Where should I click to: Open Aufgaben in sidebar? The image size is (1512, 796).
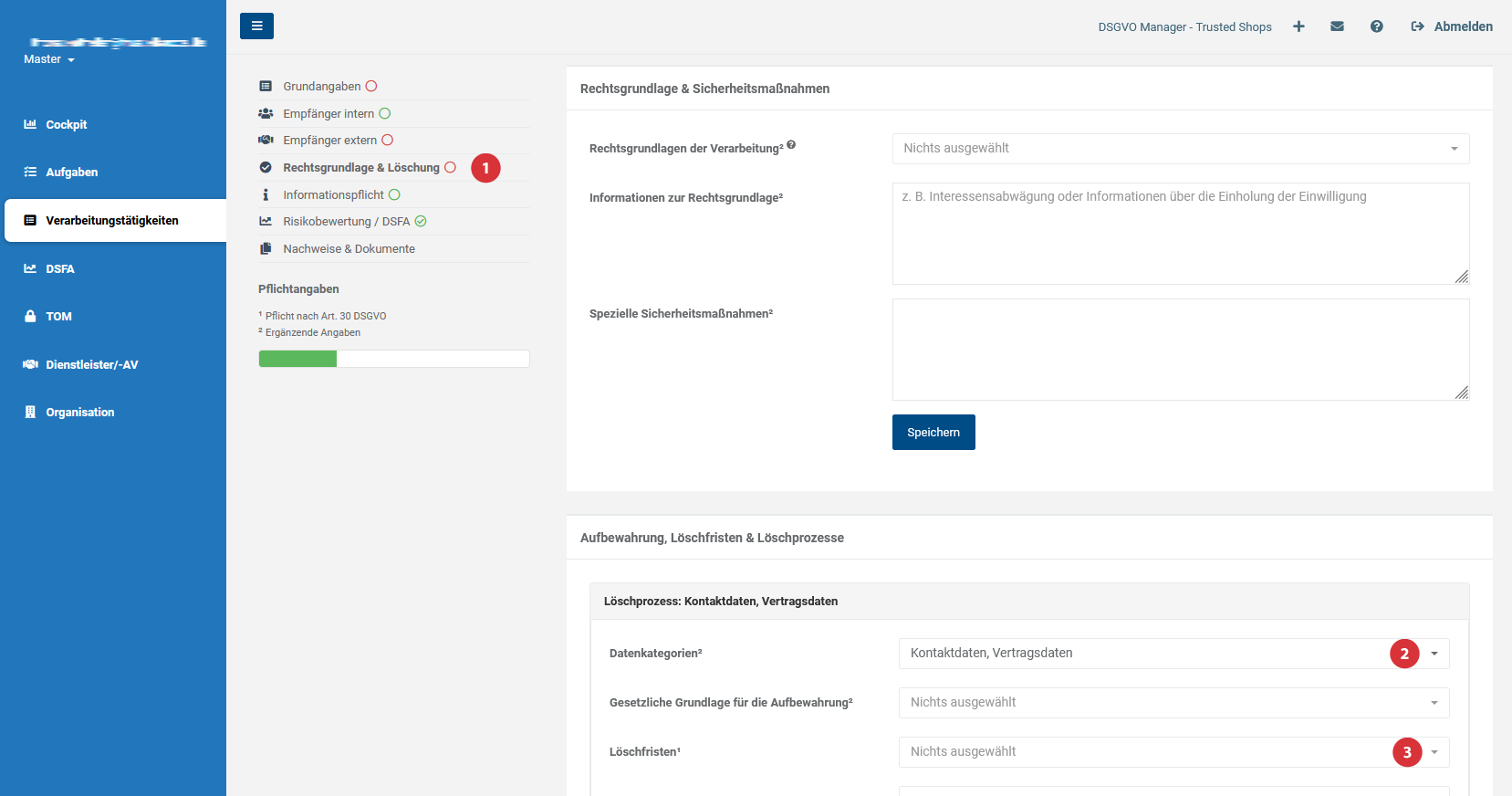(x=72, y=173)
